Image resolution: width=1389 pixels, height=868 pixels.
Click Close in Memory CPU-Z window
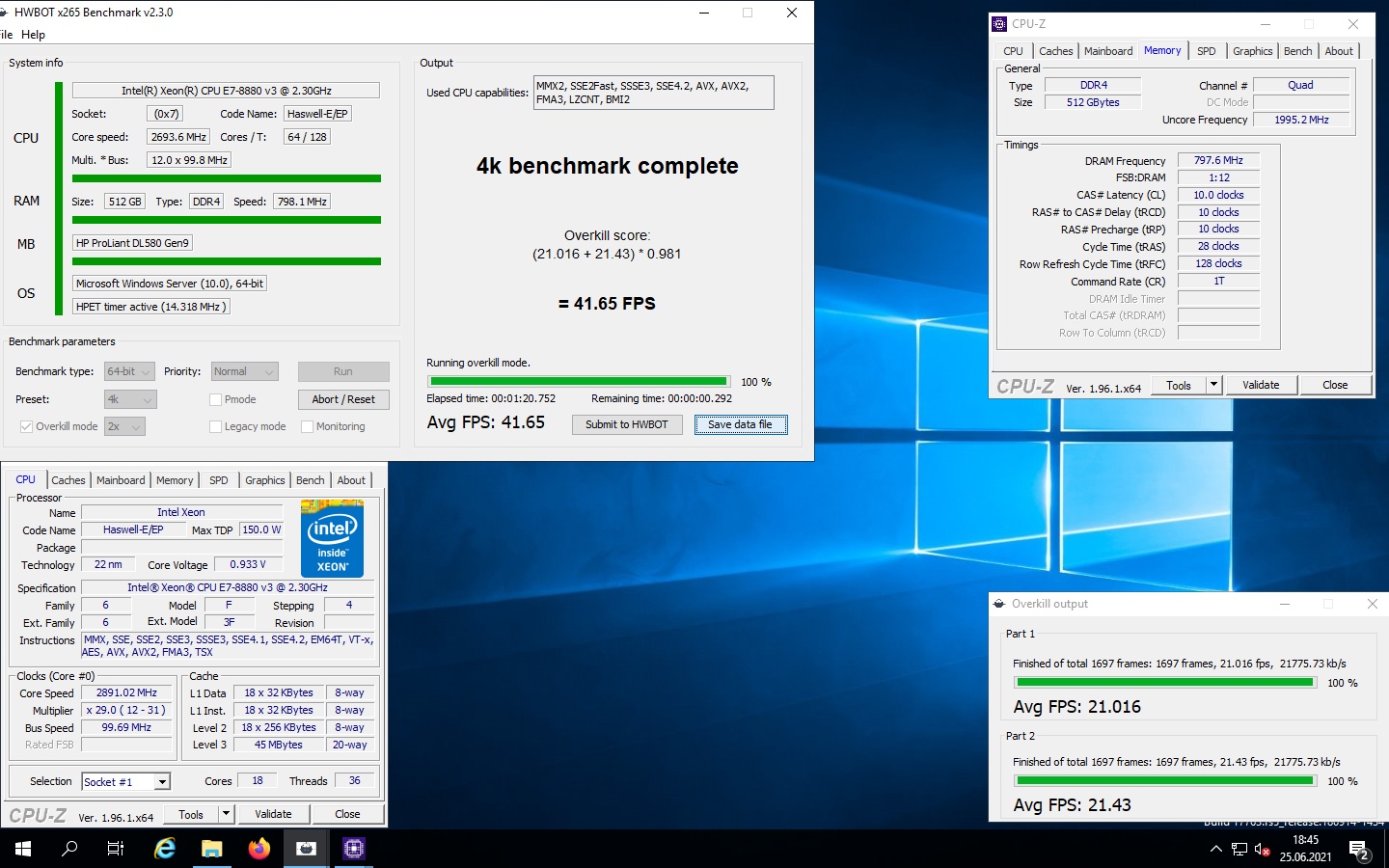[x=1335, y=385]
